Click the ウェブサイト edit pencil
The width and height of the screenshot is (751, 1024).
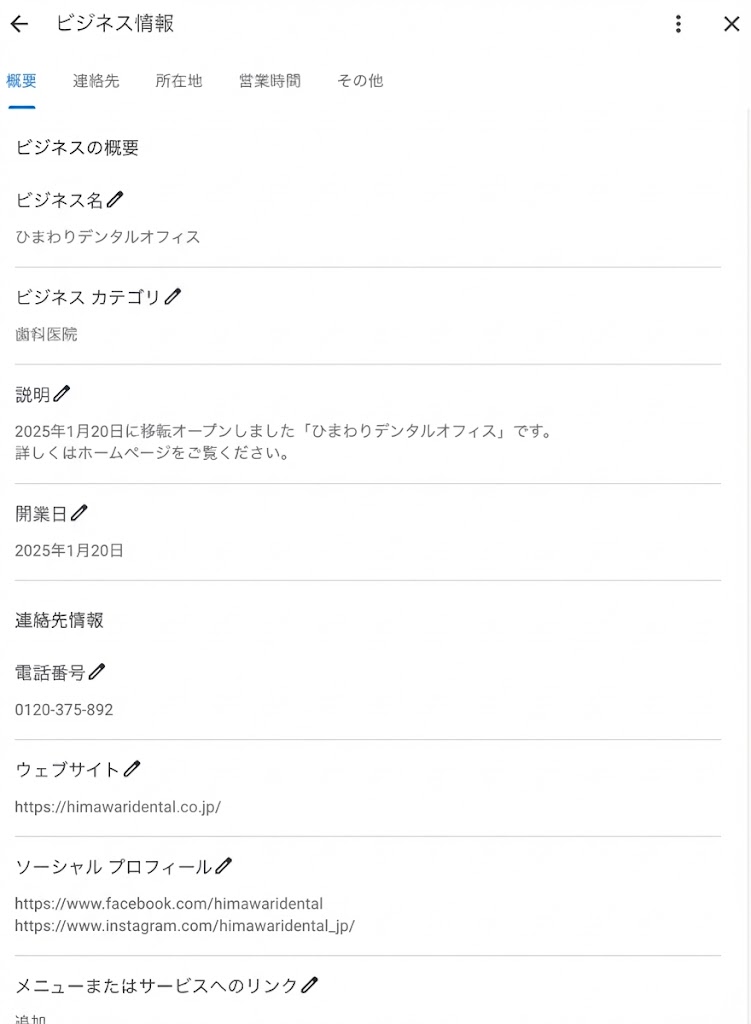132,769
